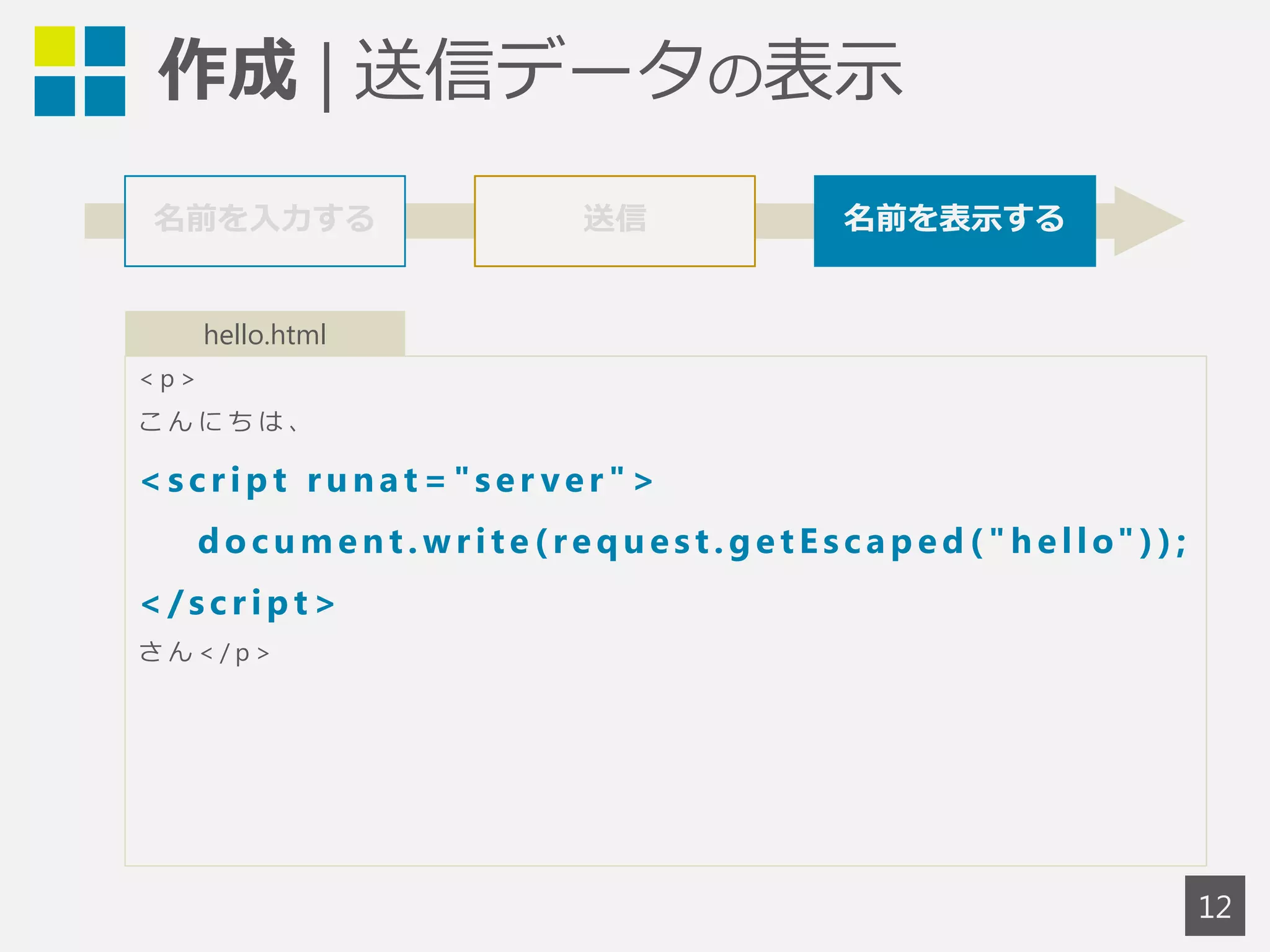Click the こんにちは、 text line
1270x952 pixels.
[x=220, y=421]
